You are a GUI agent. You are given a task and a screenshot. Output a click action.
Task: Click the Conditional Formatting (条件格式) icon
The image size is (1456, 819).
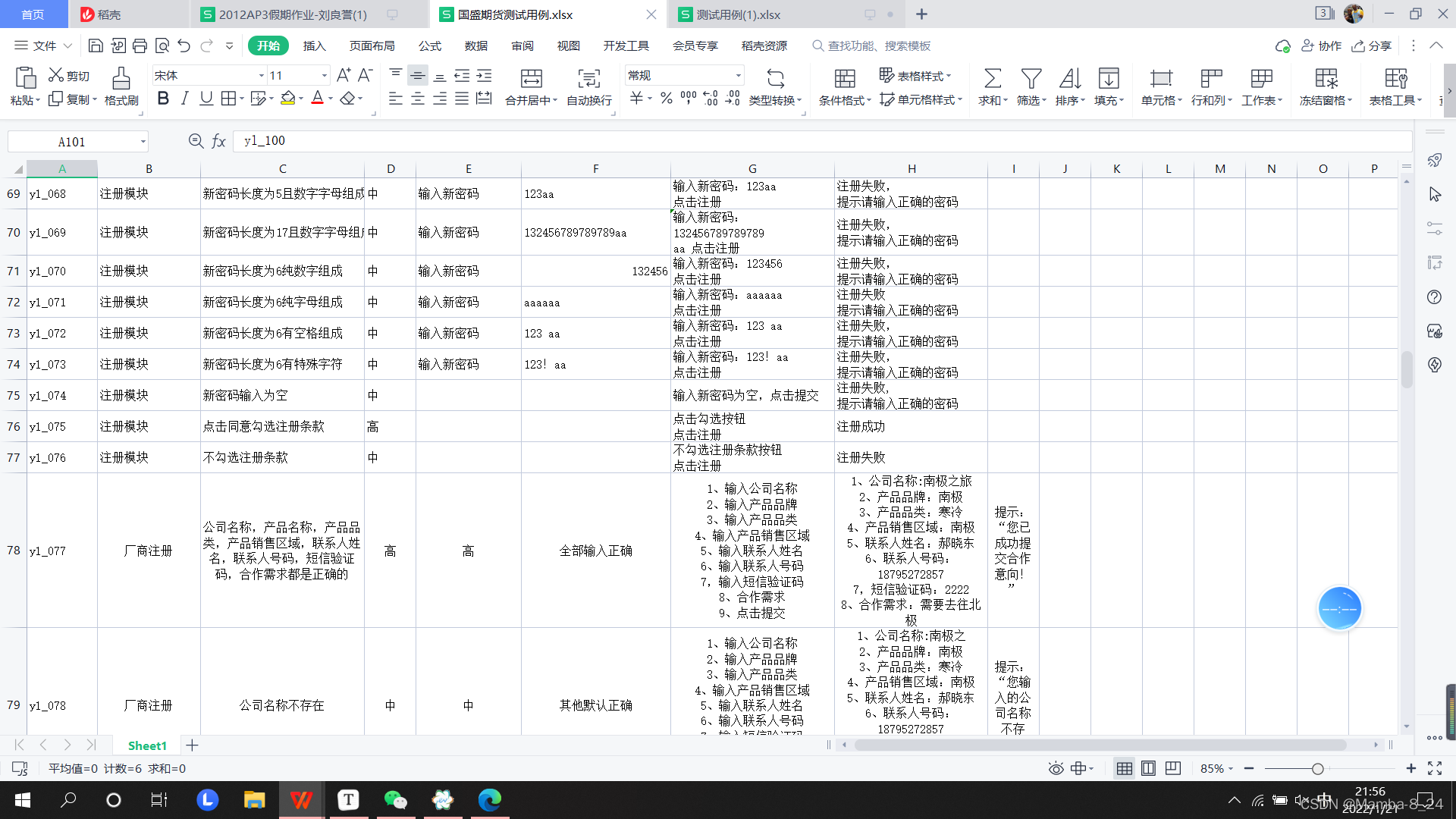(845, 78)
